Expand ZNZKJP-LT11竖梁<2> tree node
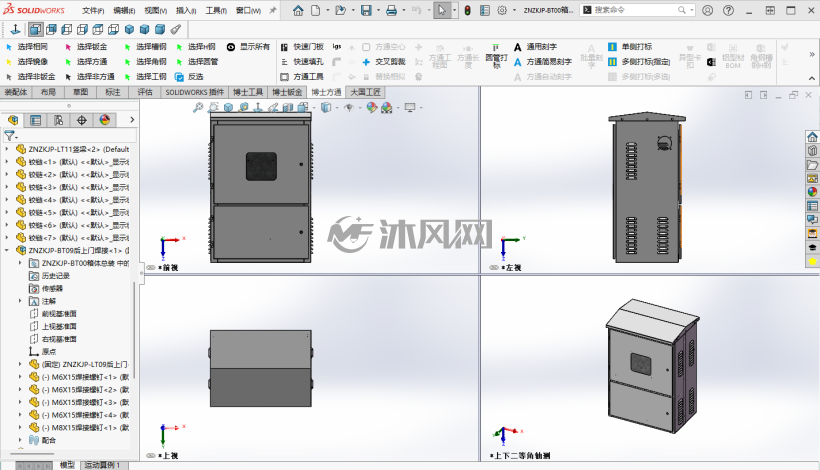The image size is (820, 470). click(7, 149)
